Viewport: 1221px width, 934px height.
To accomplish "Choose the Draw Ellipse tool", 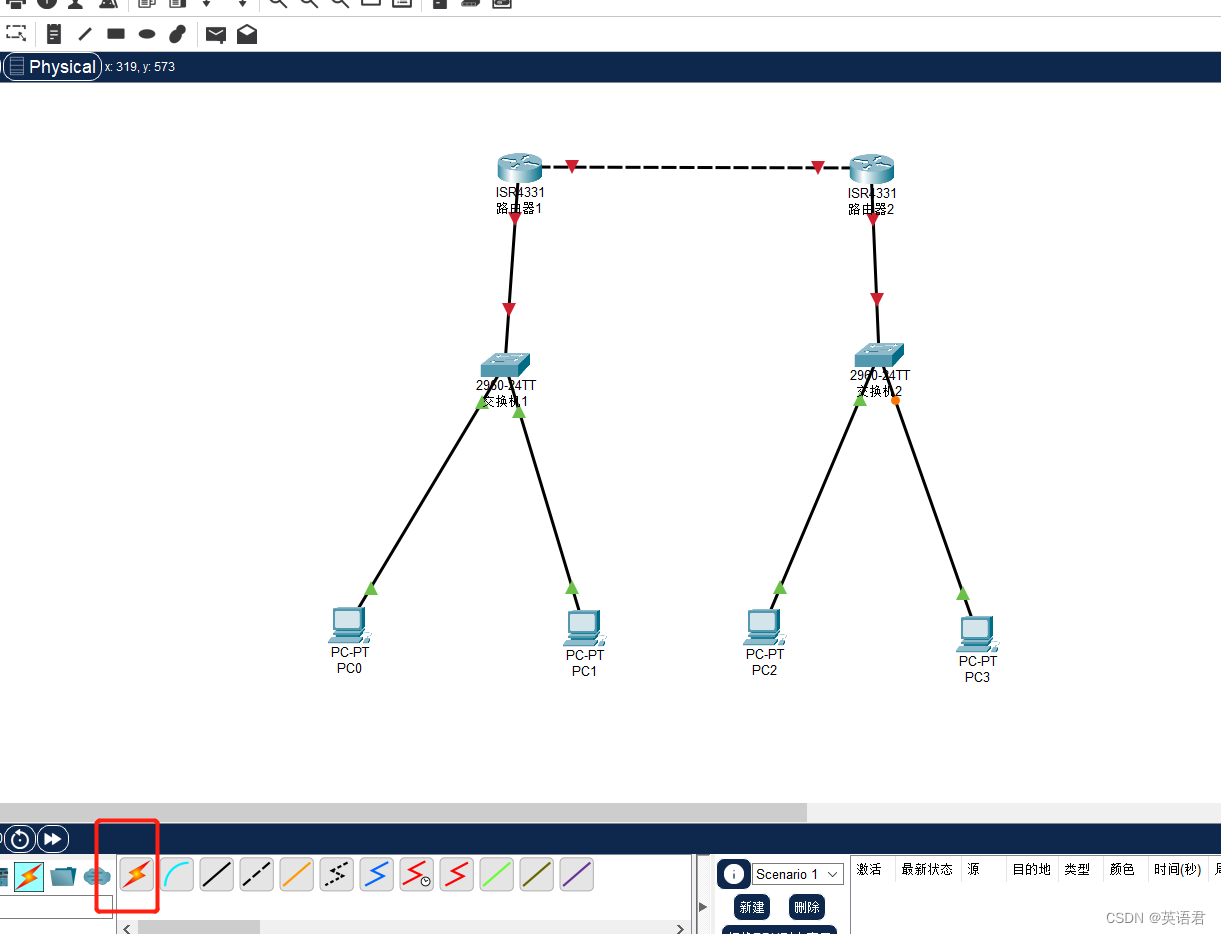I will pyautogui.click(x=147, y=34).
